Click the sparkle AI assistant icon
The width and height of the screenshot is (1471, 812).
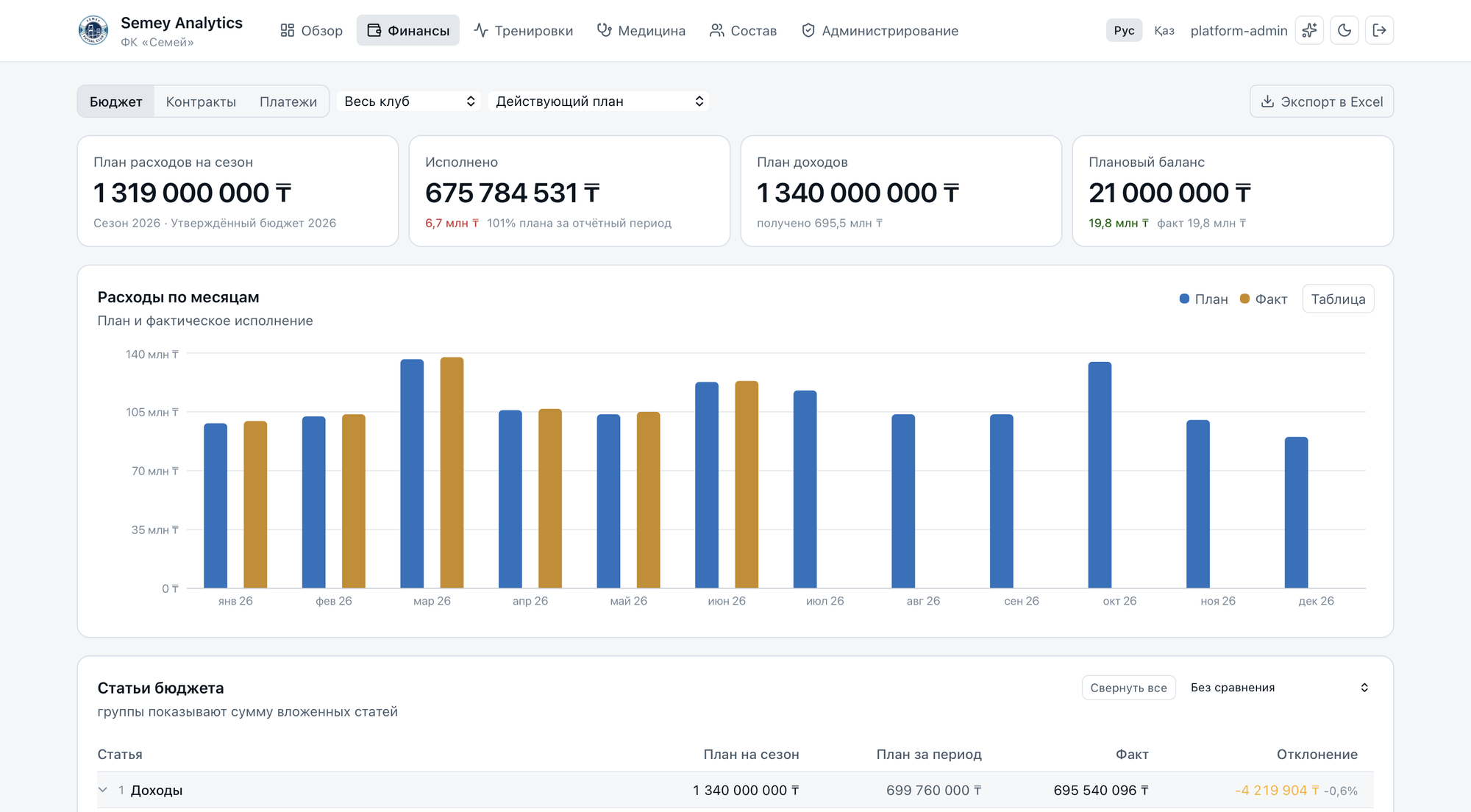[1309, 30]
